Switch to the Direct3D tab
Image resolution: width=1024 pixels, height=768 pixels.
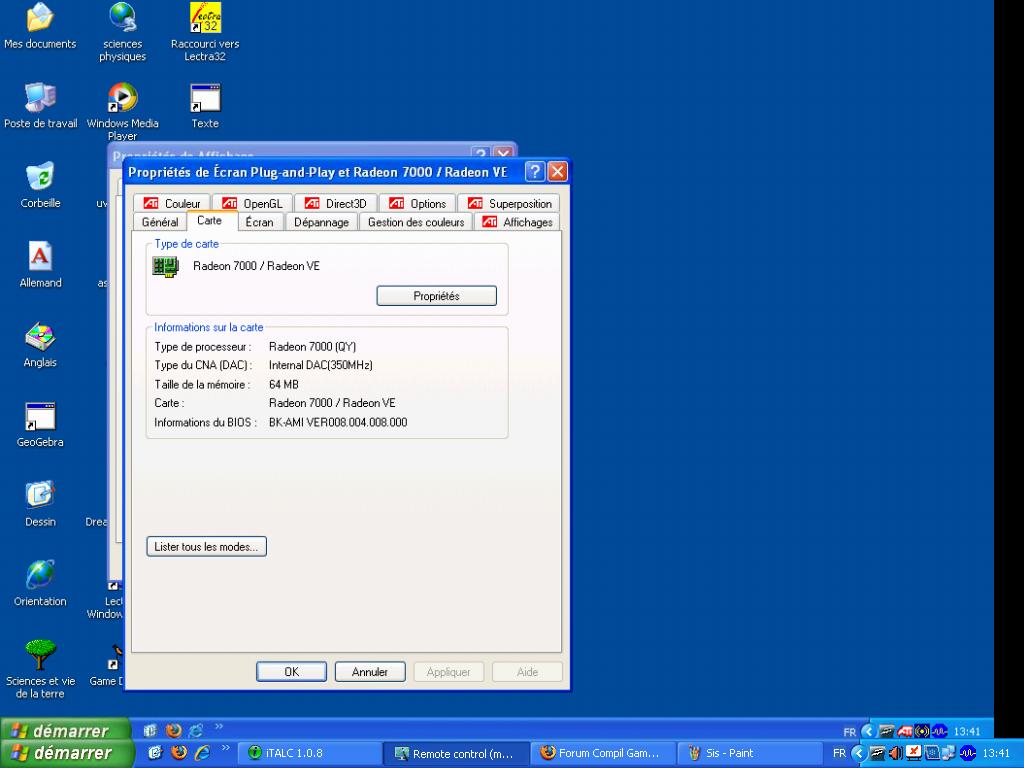point(336,204)
